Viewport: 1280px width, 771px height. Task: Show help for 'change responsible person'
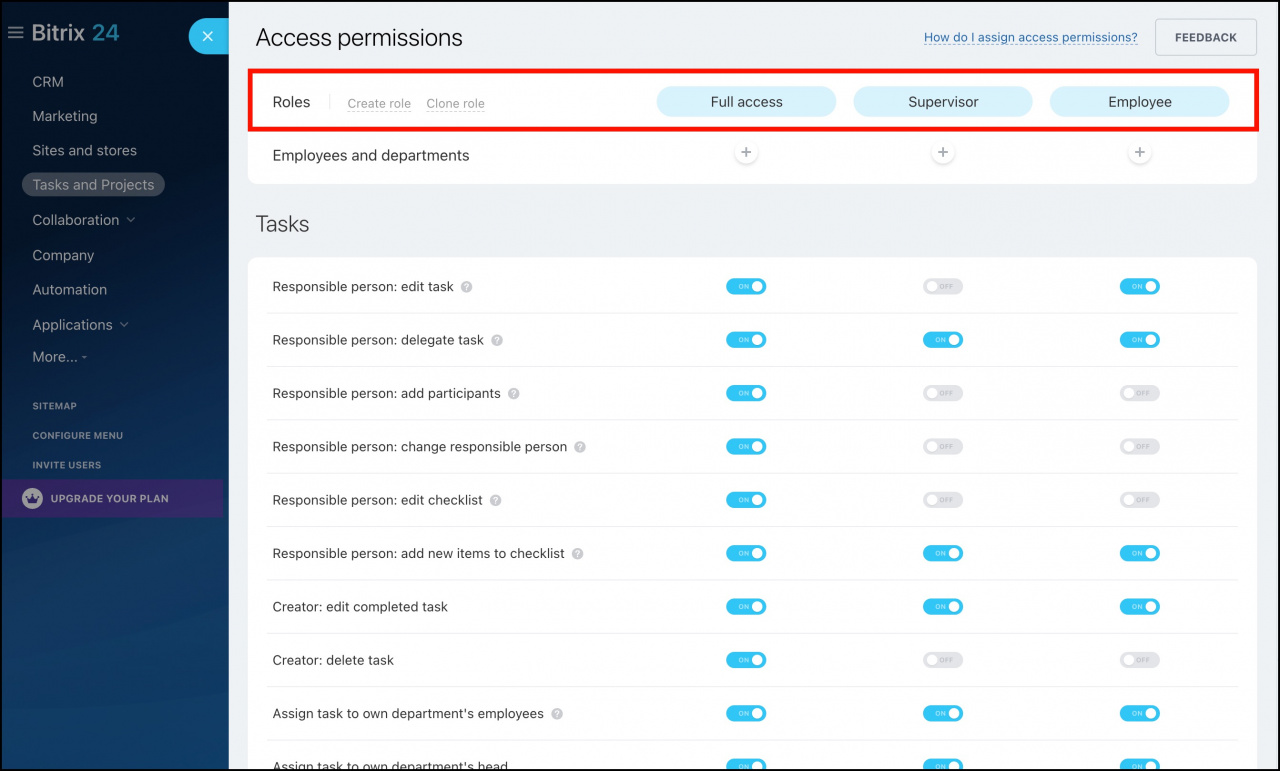tap(580, 447)
